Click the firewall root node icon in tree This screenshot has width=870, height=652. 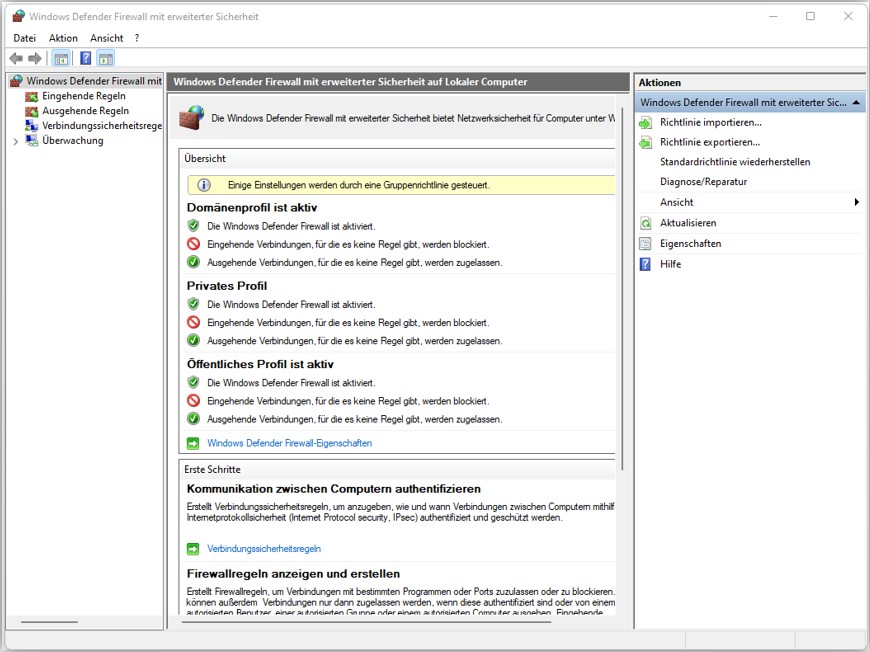[x=16, y=81]
